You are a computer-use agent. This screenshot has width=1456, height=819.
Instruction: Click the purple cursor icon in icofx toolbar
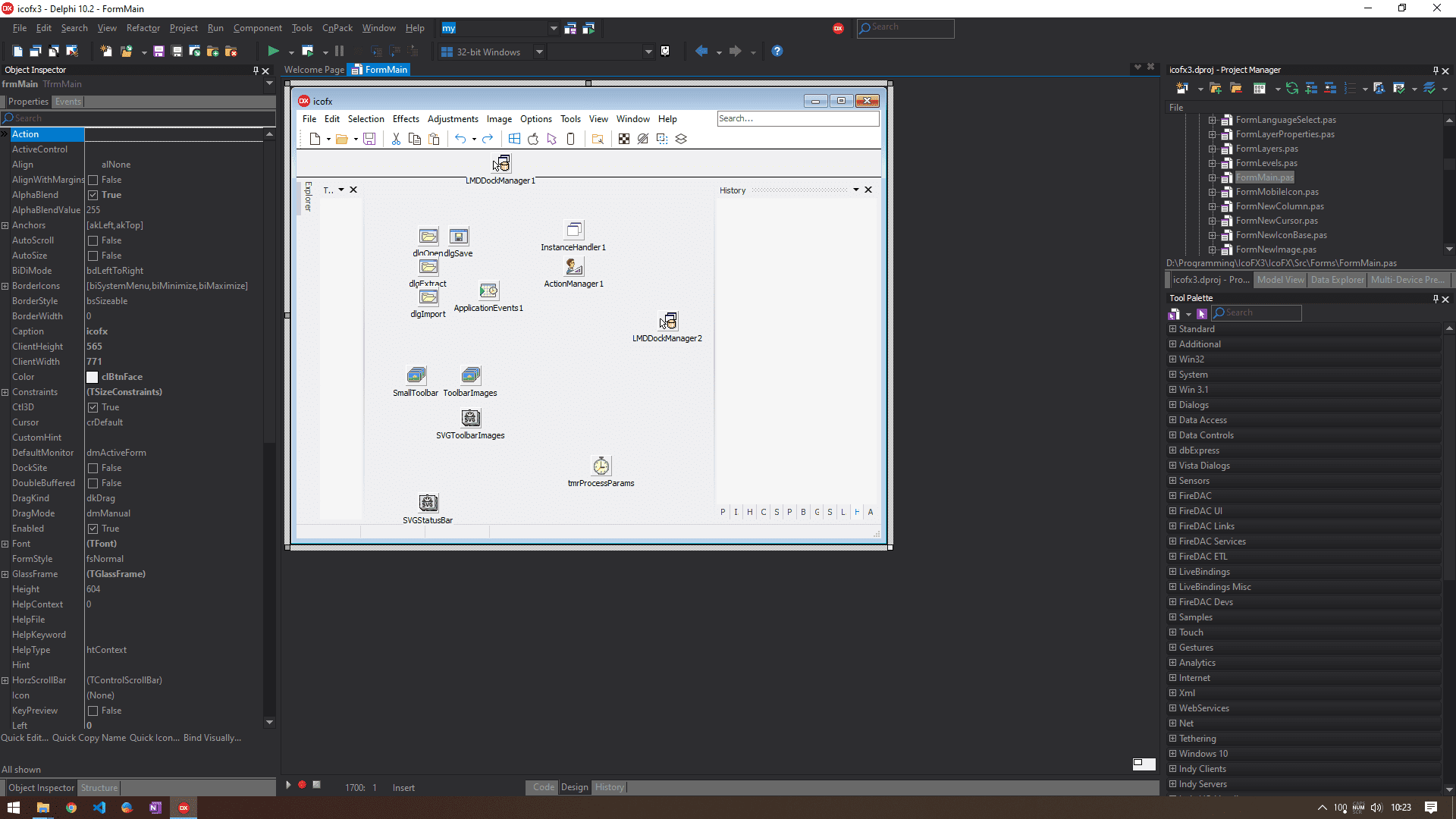point(552,139)
